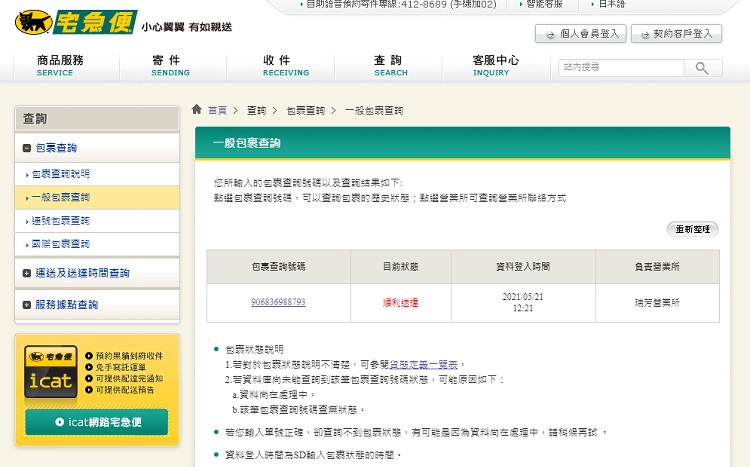Select 連號包裹查詢 in sidebar

61,221
